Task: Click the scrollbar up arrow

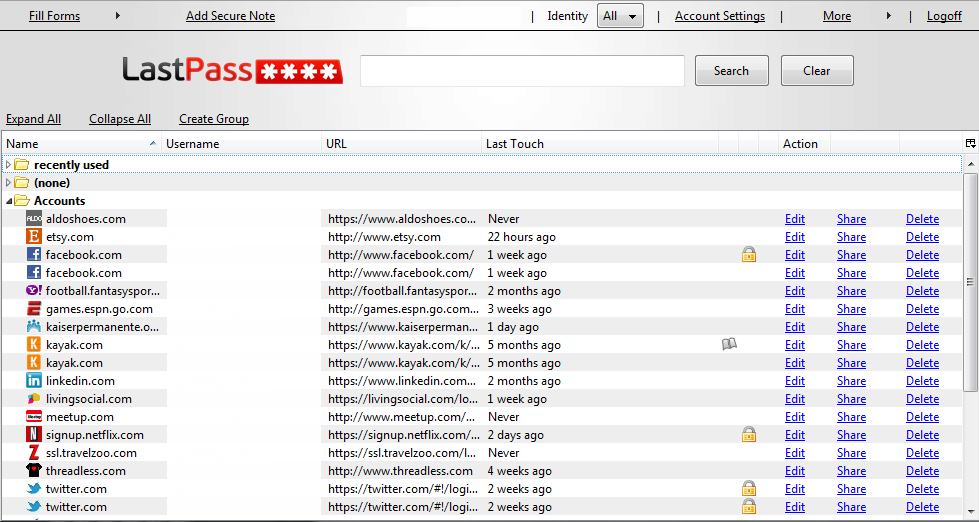Action: click(x=970, y=164)
